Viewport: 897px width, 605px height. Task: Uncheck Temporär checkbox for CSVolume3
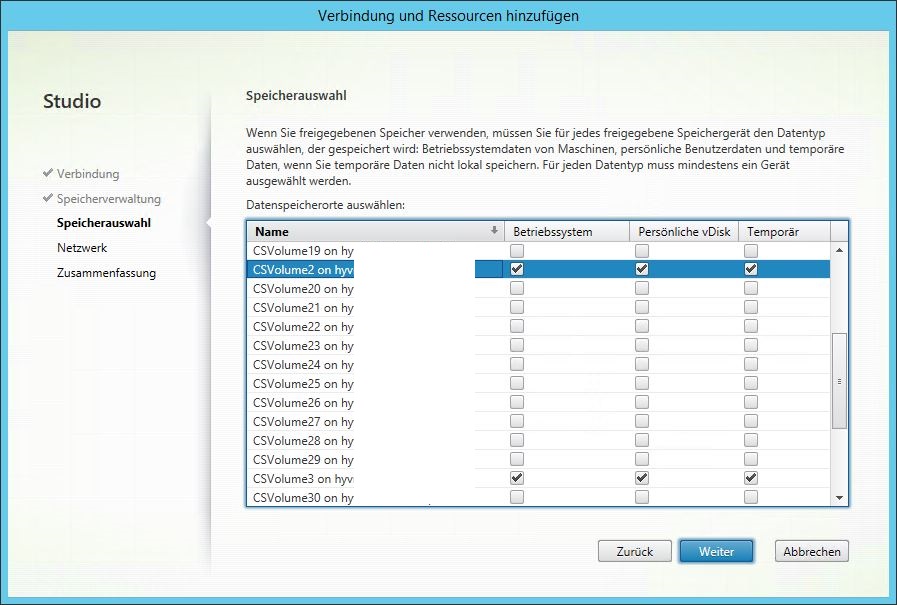pos(751,478)
